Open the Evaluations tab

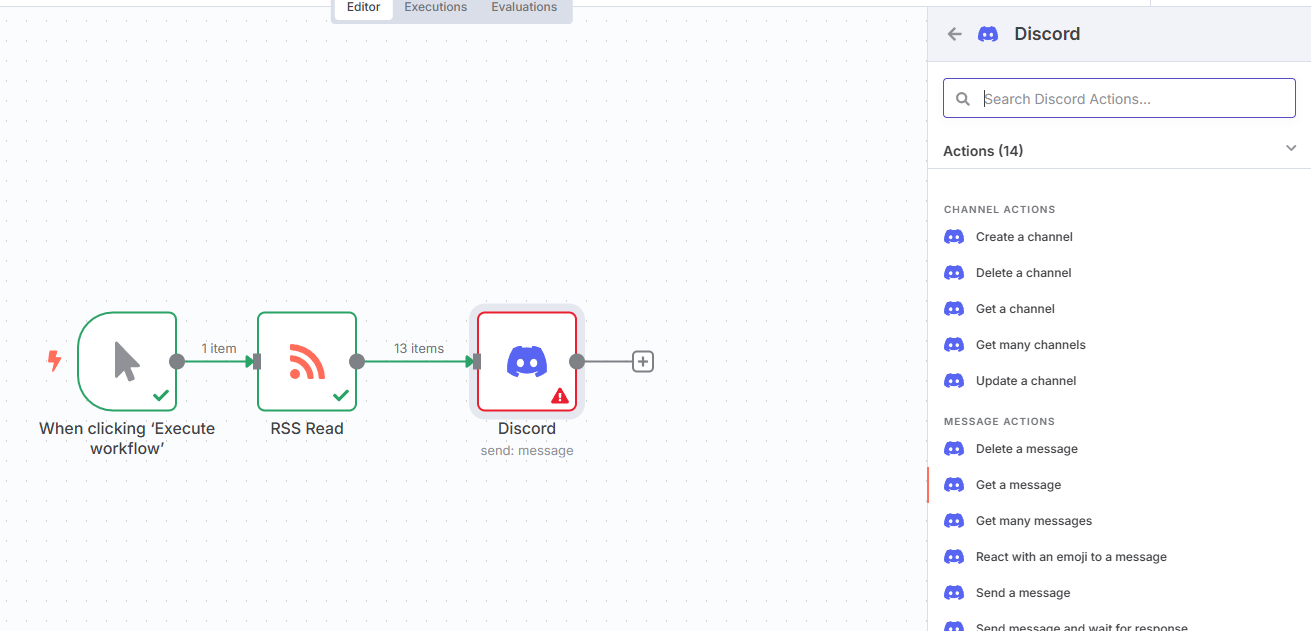coord(524,7)
